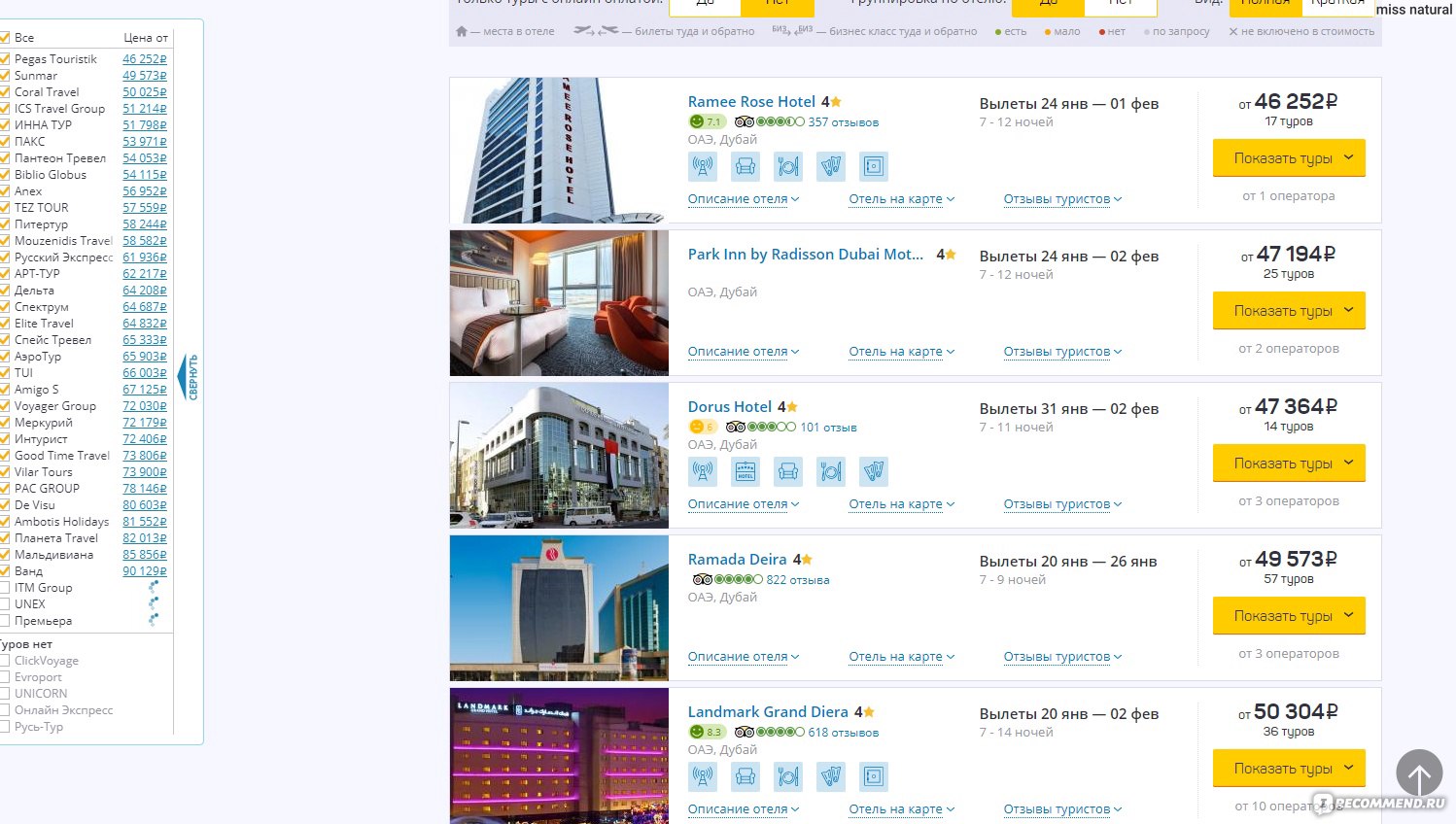Expand Отель на карте for Park Inn by Radisson
Viewport: 1456px width, 824px height.
click(902, 351)
